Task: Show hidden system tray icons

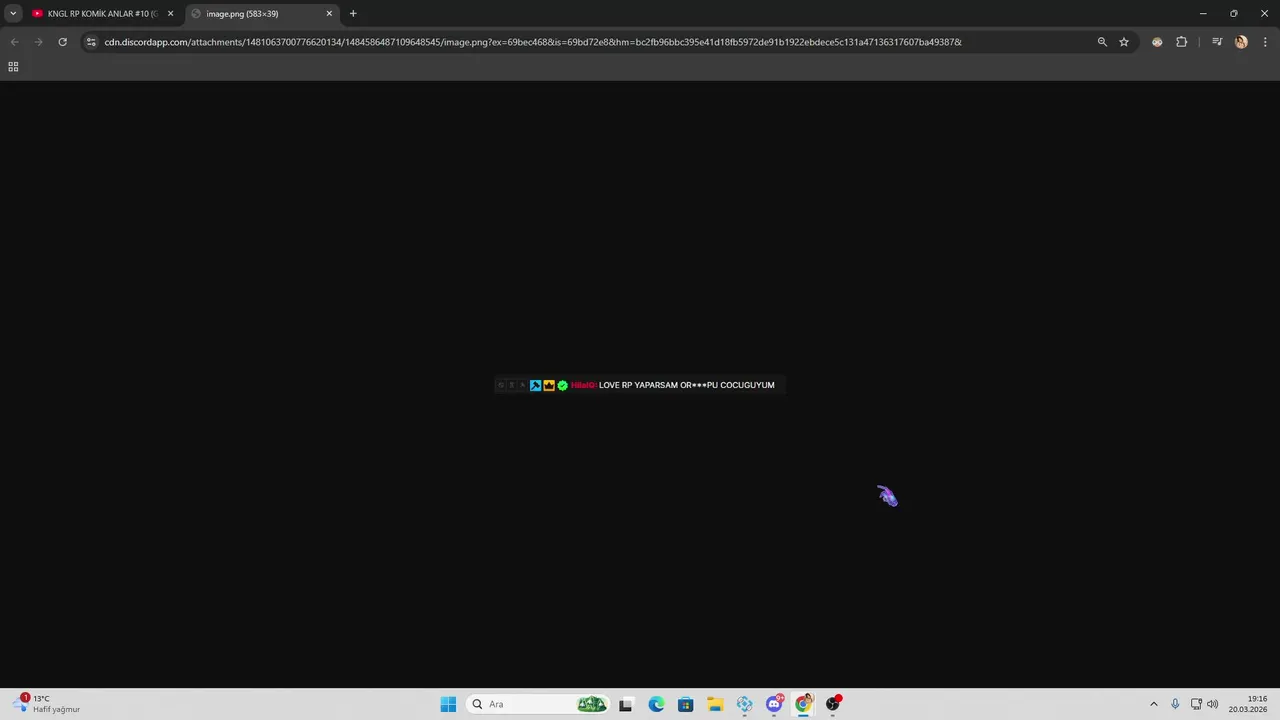Action: (1153, 704)
